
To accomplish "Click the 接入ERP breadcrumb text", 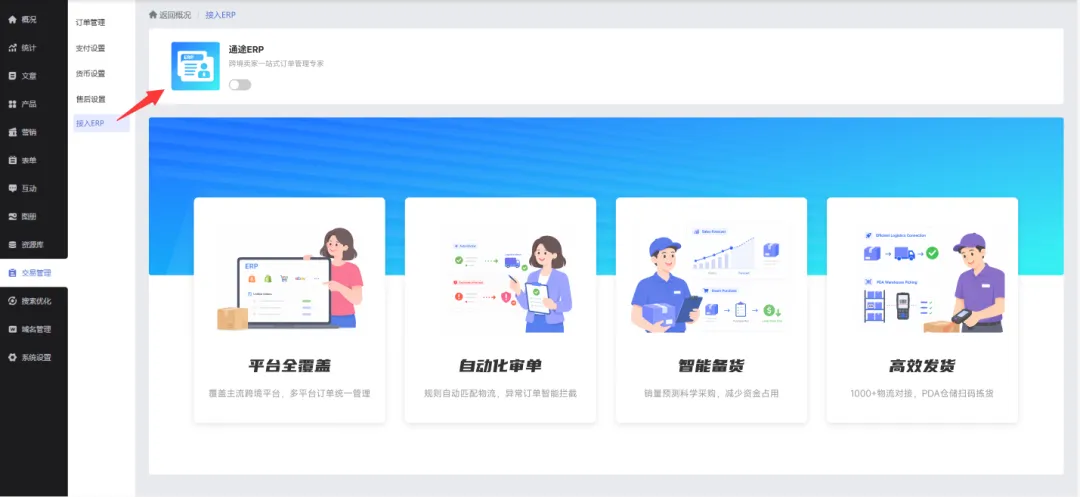I will click(x=220, y=14).
